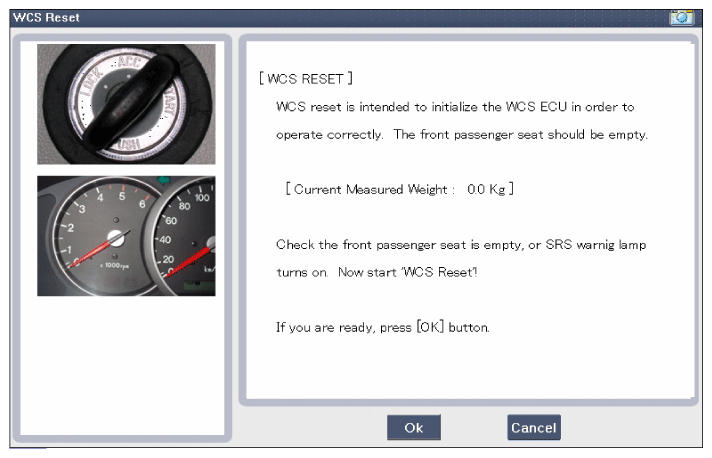The width and height of the screenshot is (712, 458).
Task: Click the [ WCS RESET ] heading
Action: pos(306,79)
